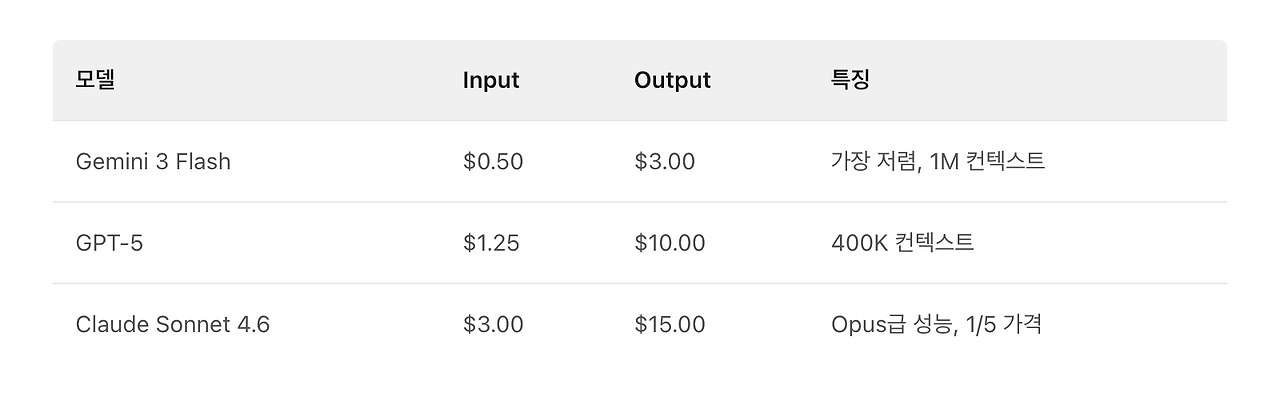Click the Opus급 성능, 1/5 가격 text
Image resolution: width=1280 pixels, height=404 pixels.
(x=936, y=324)
